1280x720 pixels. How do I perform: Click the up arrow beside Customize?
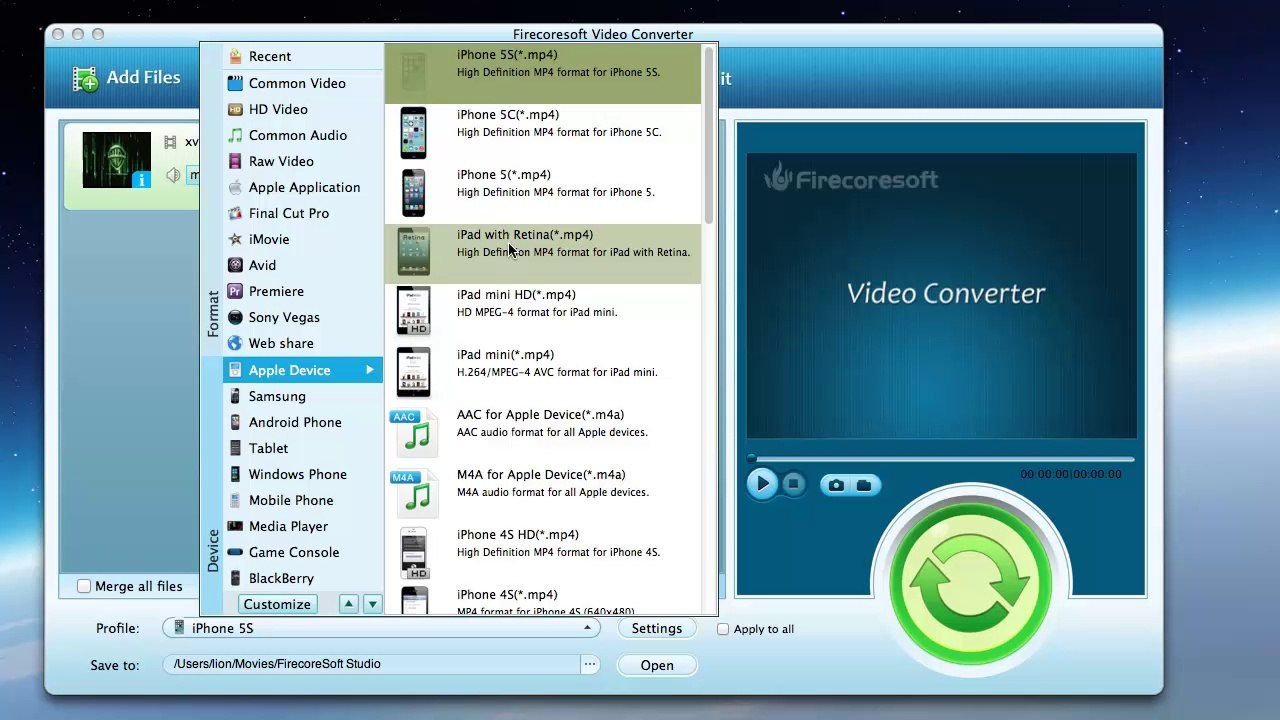[x=348, y=604]
